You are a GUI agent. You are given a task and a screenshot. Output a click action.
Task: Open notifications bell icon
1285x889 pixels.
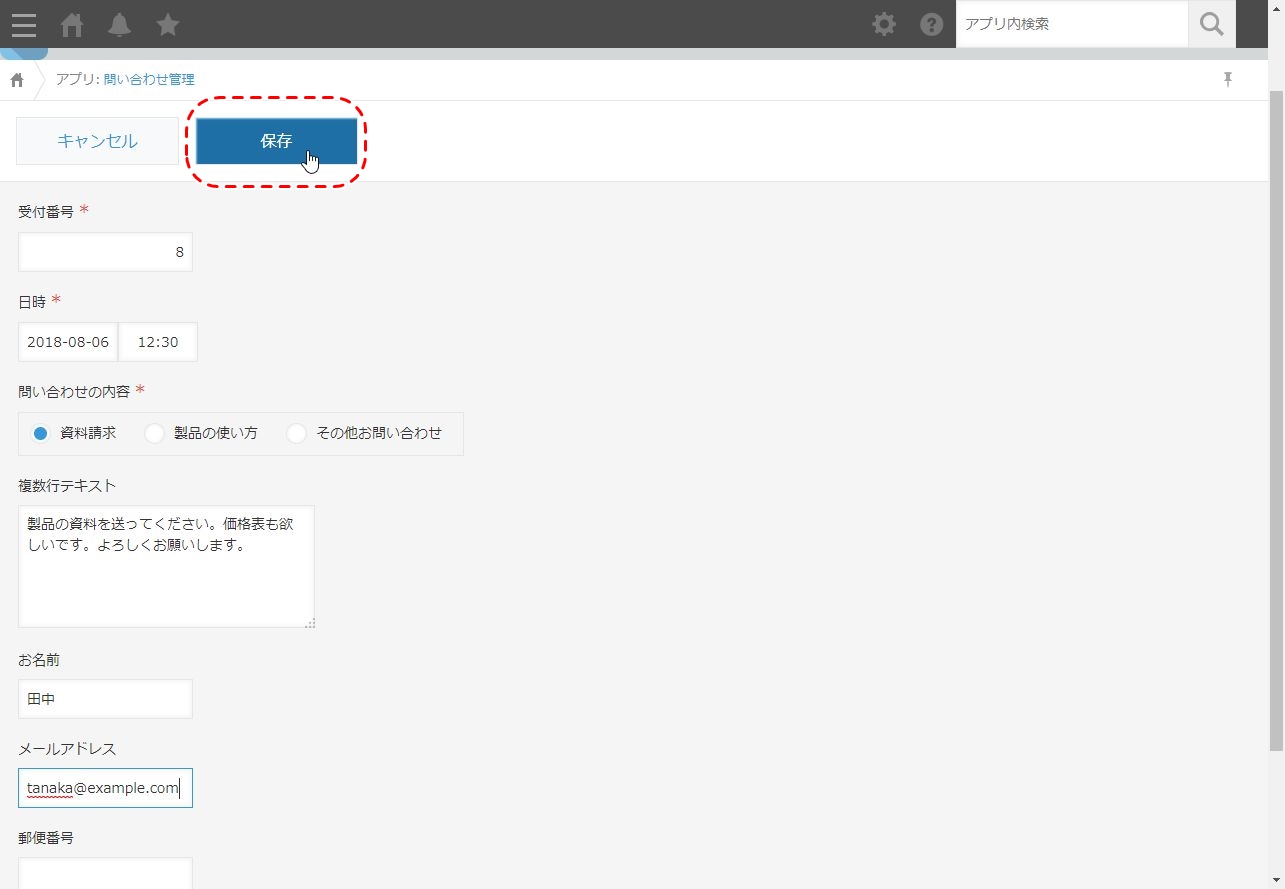pos(120,24)
